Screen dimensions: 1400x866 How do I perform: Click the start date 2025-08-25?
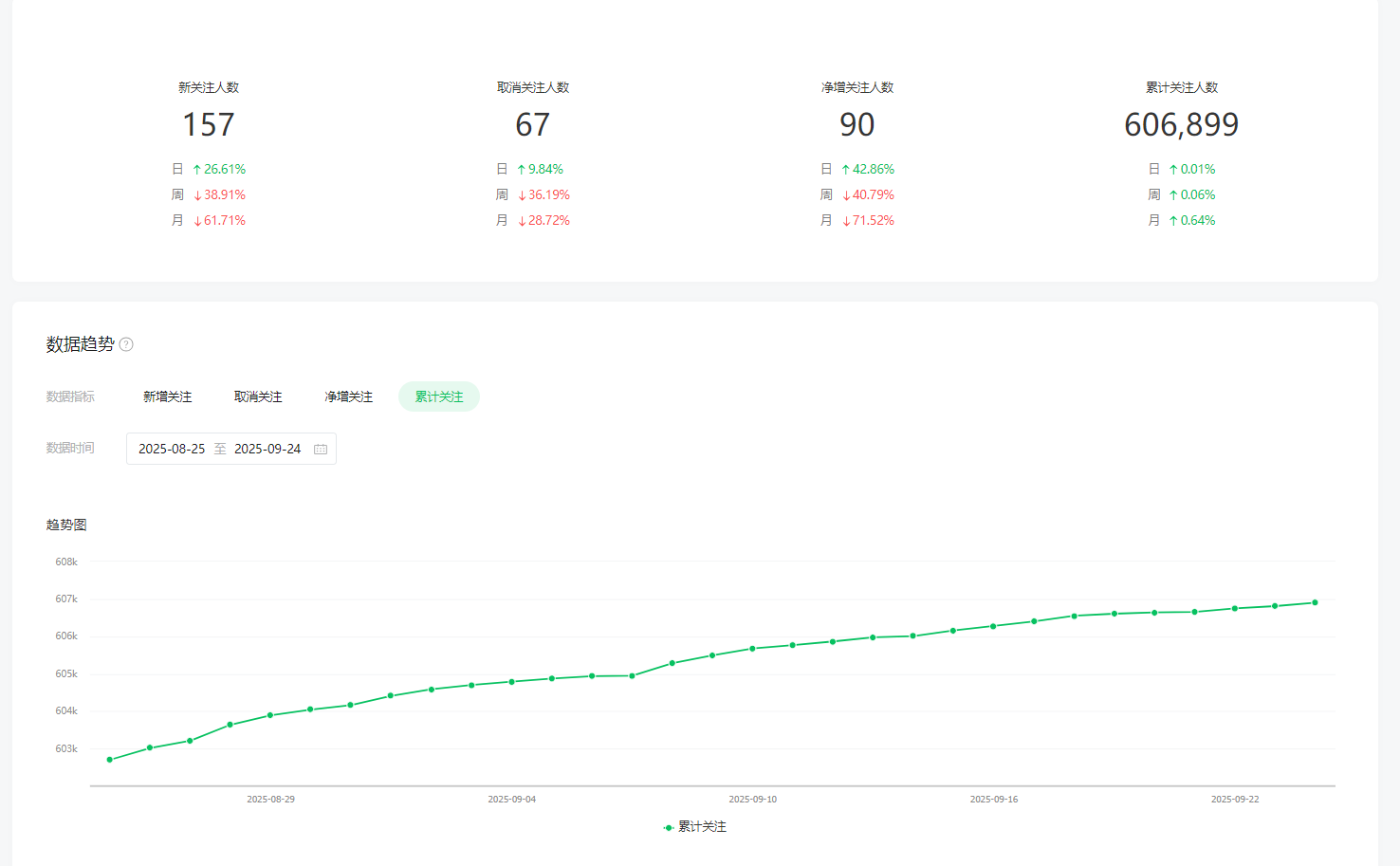point(172,449)
